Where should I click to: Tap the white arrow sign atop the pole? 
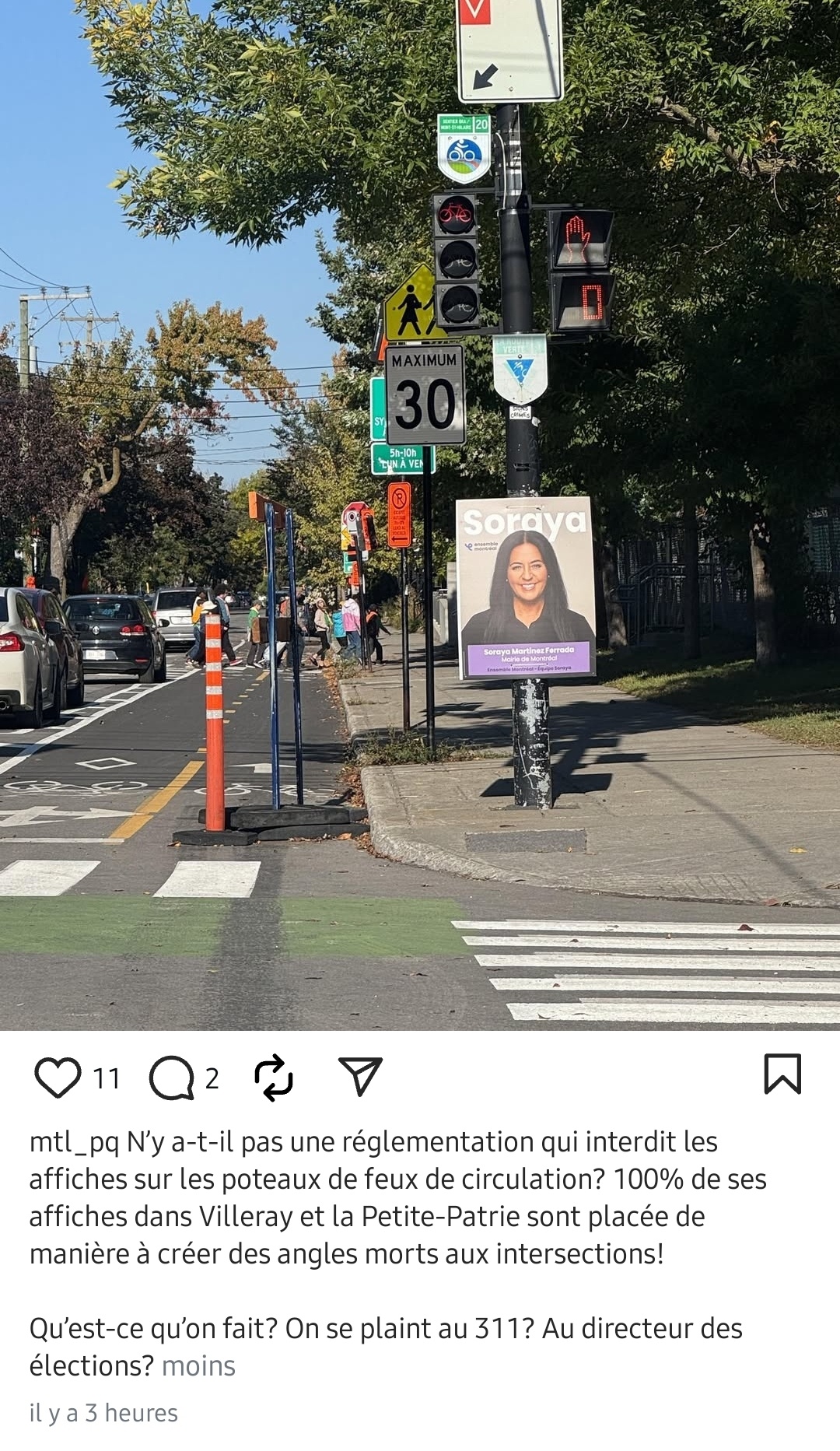pyautogui.click(x=509, y=51)
